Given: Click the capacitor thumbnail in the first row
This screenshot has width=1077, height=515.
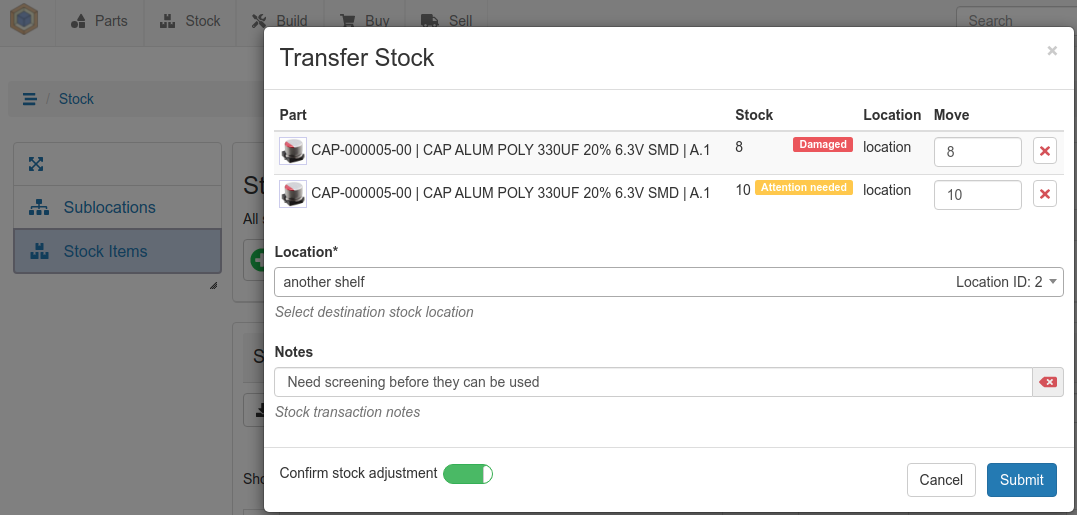Looking at the screenshot, I should (292, 151).
